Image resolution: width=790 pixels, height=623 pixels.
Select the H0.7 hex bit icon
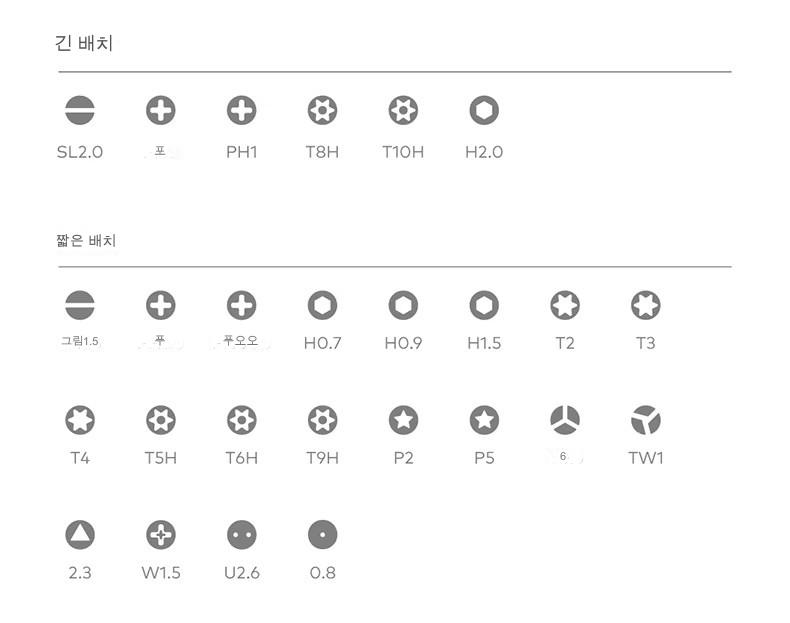[x=322, y=305]
